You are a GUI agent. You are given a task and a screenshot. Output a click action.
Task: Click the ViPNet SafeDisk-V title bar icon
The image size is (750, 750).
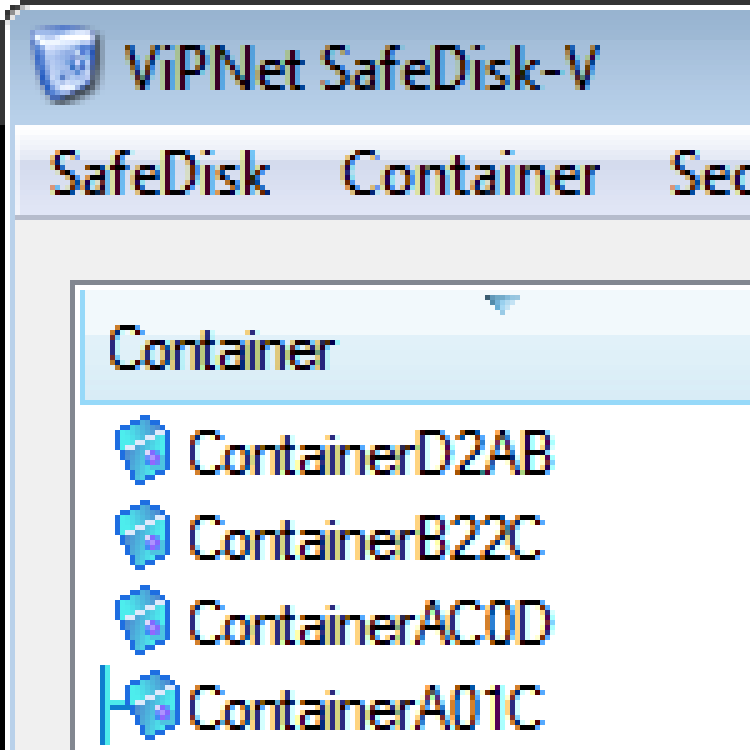pyautogui.click(x=68, y=60)
